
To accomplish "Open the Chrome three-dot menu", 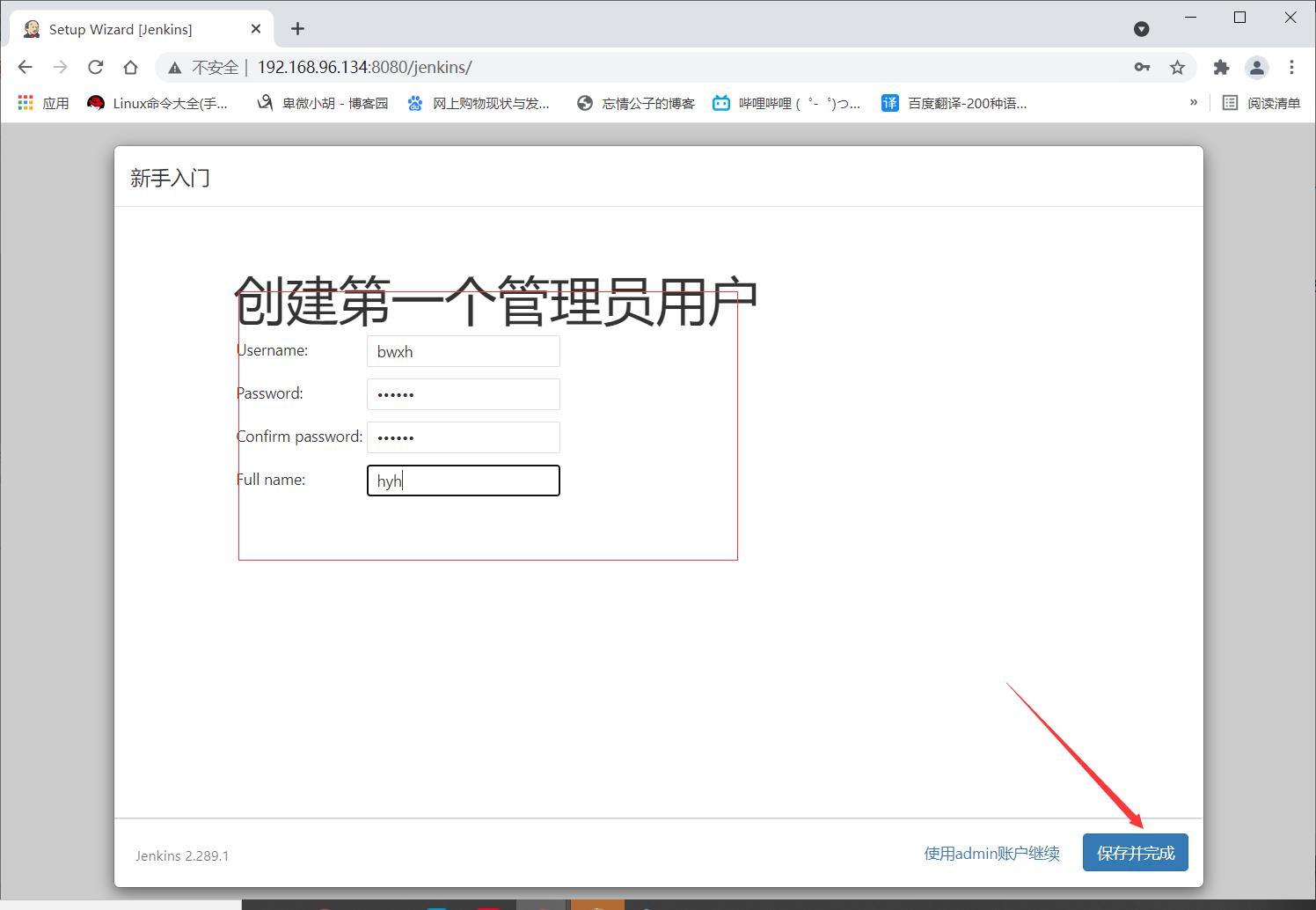I will tap(1291, 67).
